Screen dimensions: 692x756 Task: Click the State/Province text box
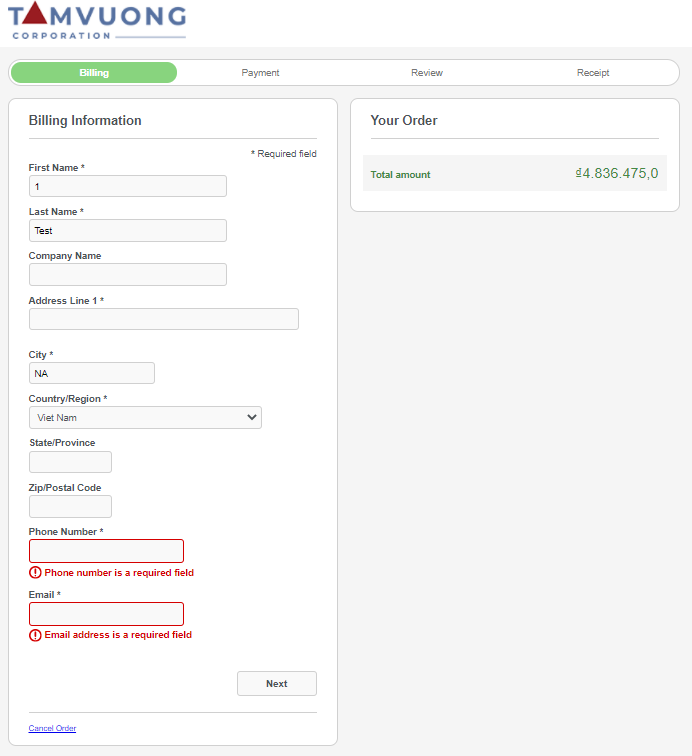(x=70, y=462)
